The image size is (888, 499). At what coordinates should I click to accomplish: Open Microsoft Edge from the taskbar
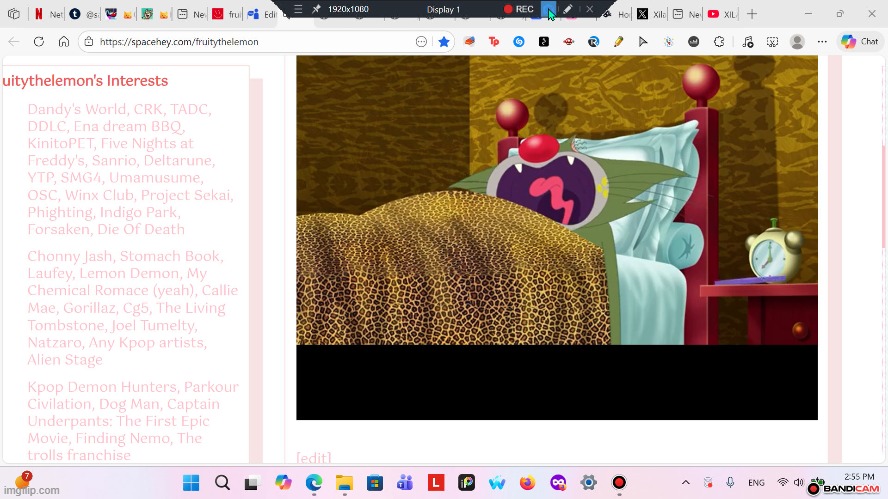[x=313, y=483]
